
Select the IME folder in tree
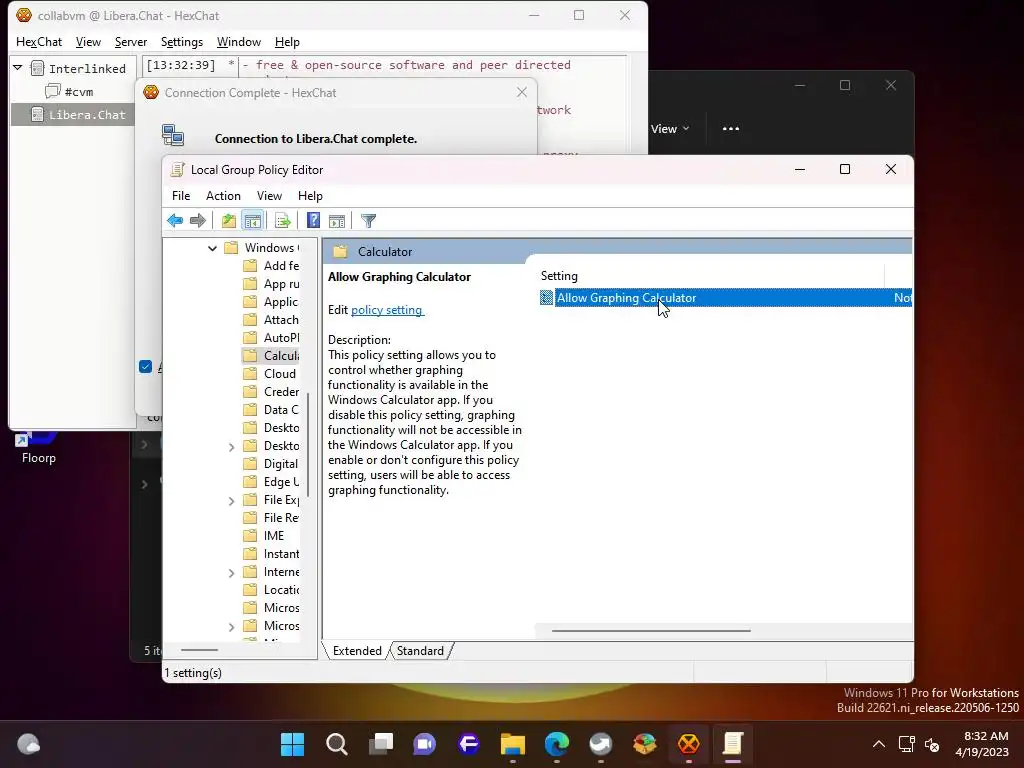(x=264, y=536)
